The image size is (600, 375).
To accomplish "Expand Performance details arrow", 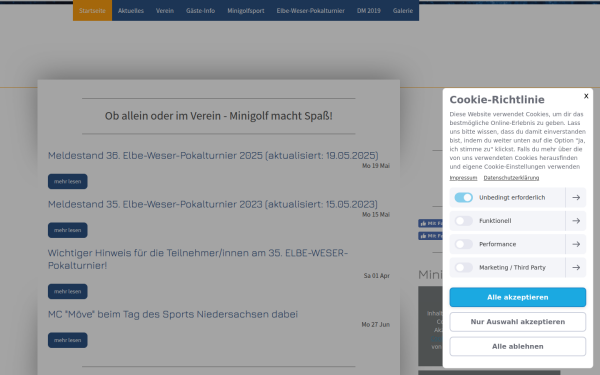I will [576, 244].
